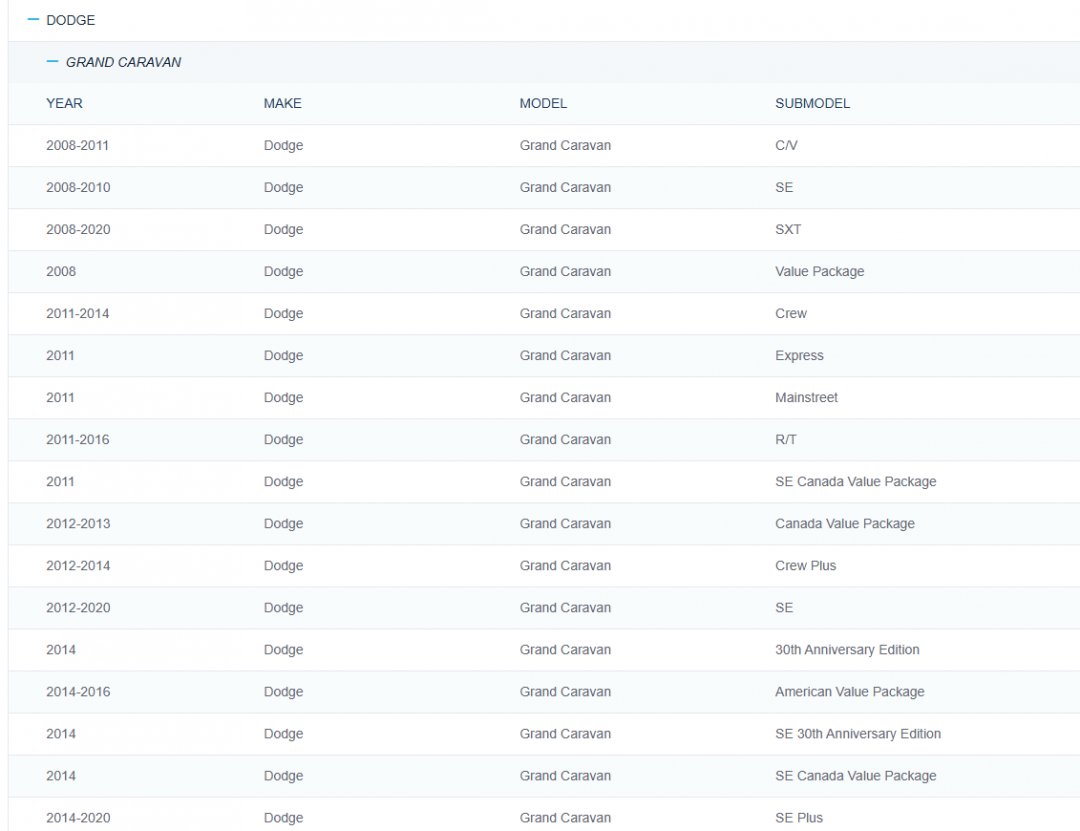This screenshot has height=831, width=1080.
Task: Select the 2011-2014 year cell
Action: coord(78,313)
